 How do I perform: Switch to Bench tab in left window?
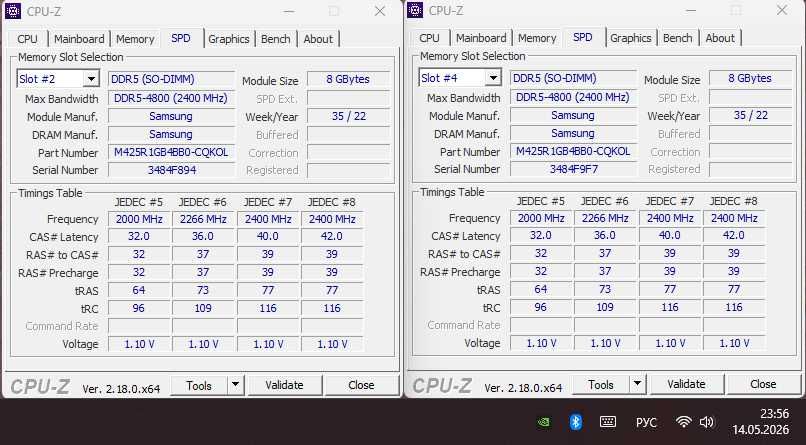click(x=276, y=39)
